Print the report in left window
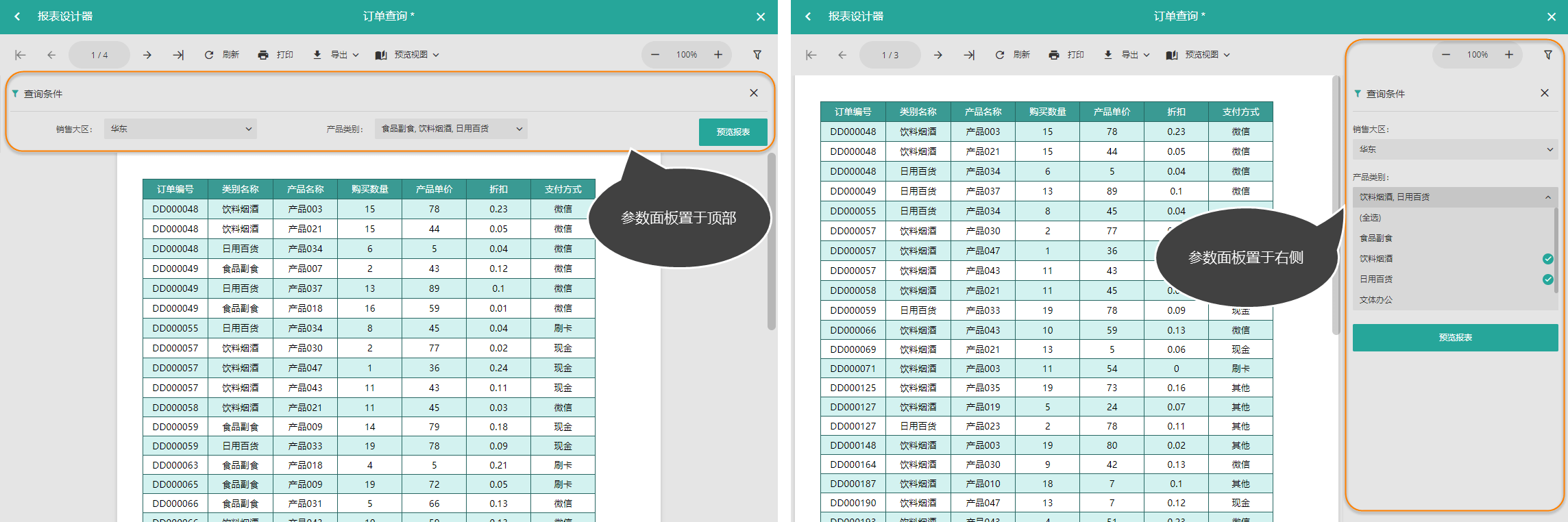This screenshot has height=522, width=1568. pos(275,55)
